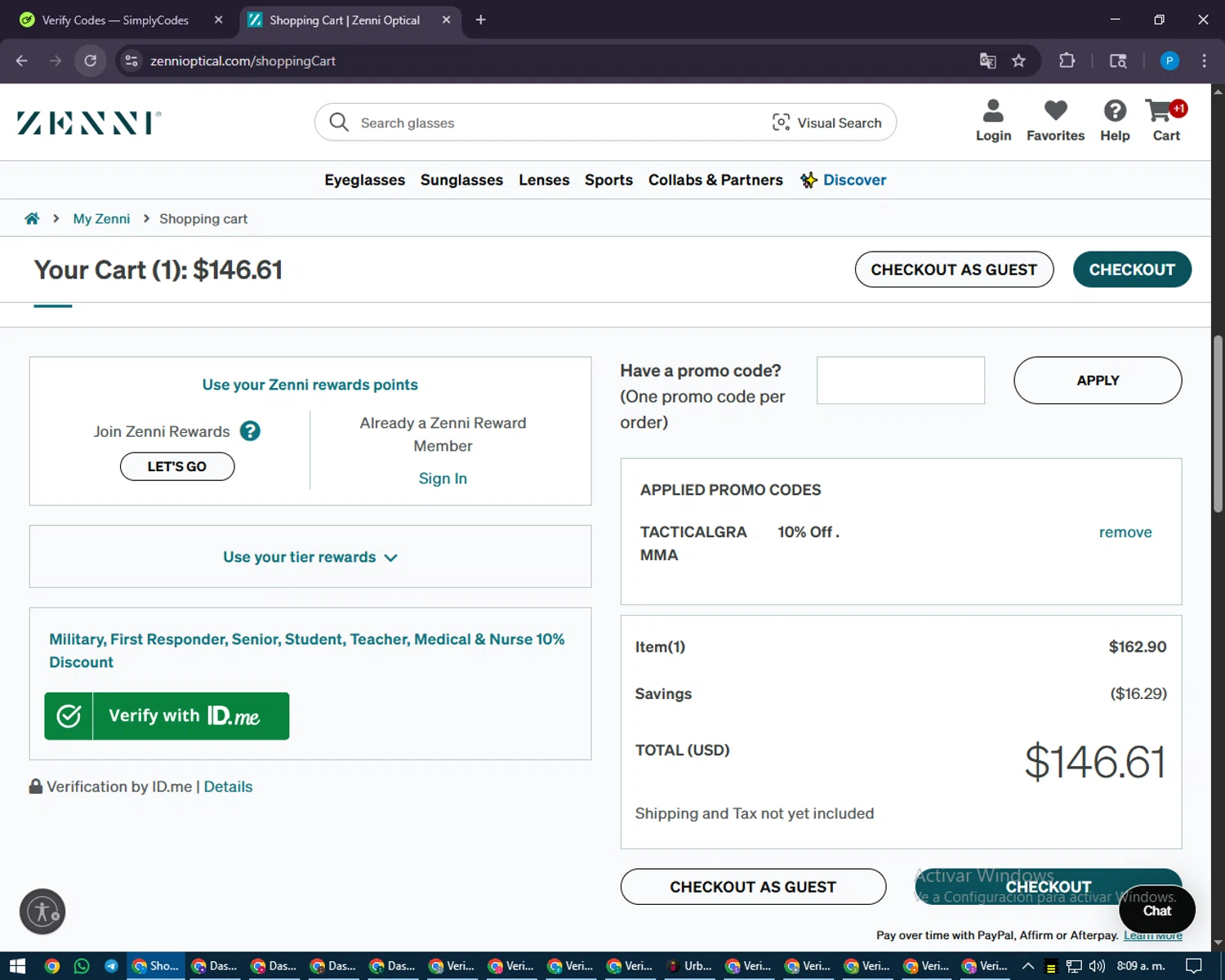Click the taskbar clock showing 8:09 a. m.
The image size is (1225, 980).
(1141, 966)
